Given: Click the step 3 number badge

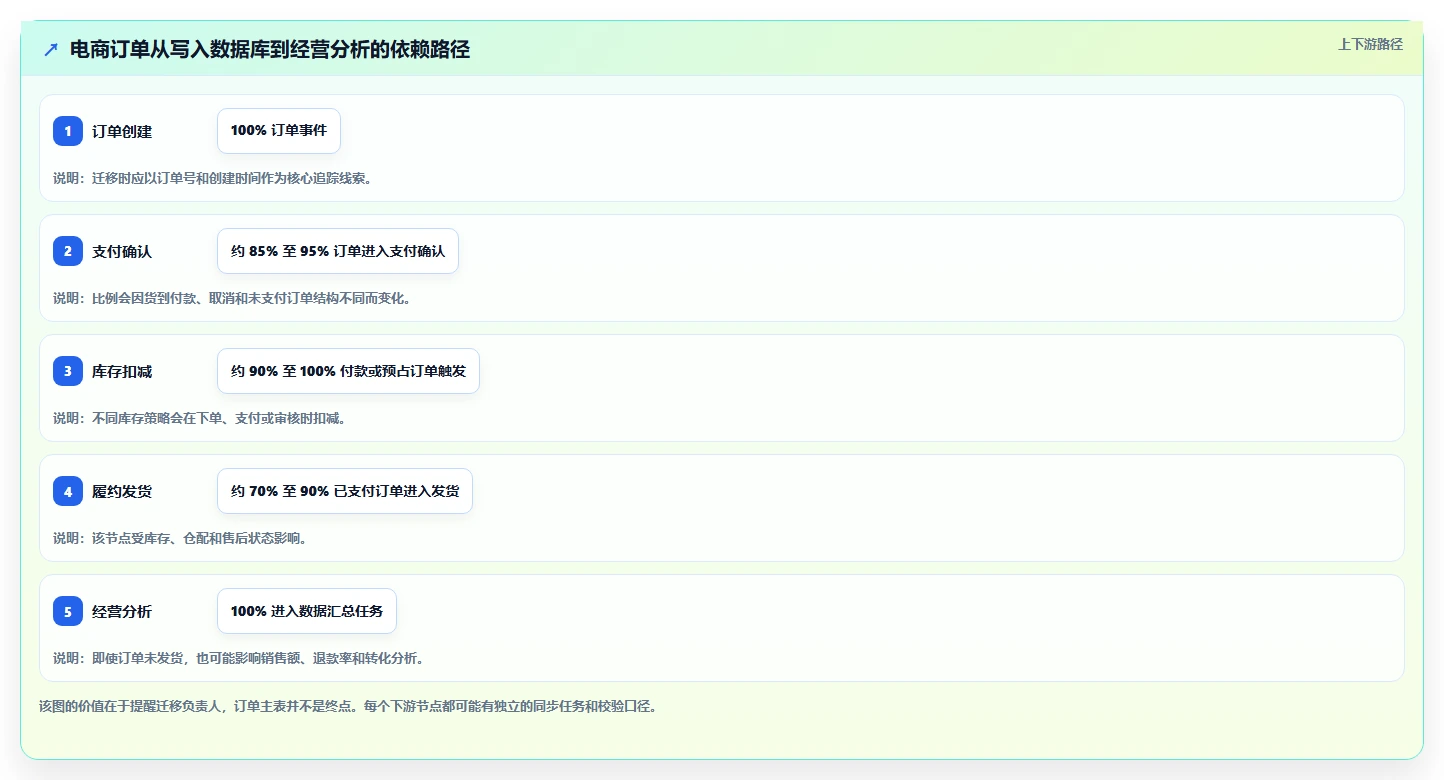Looking at the screenshot, I should [x=68, y=371].
